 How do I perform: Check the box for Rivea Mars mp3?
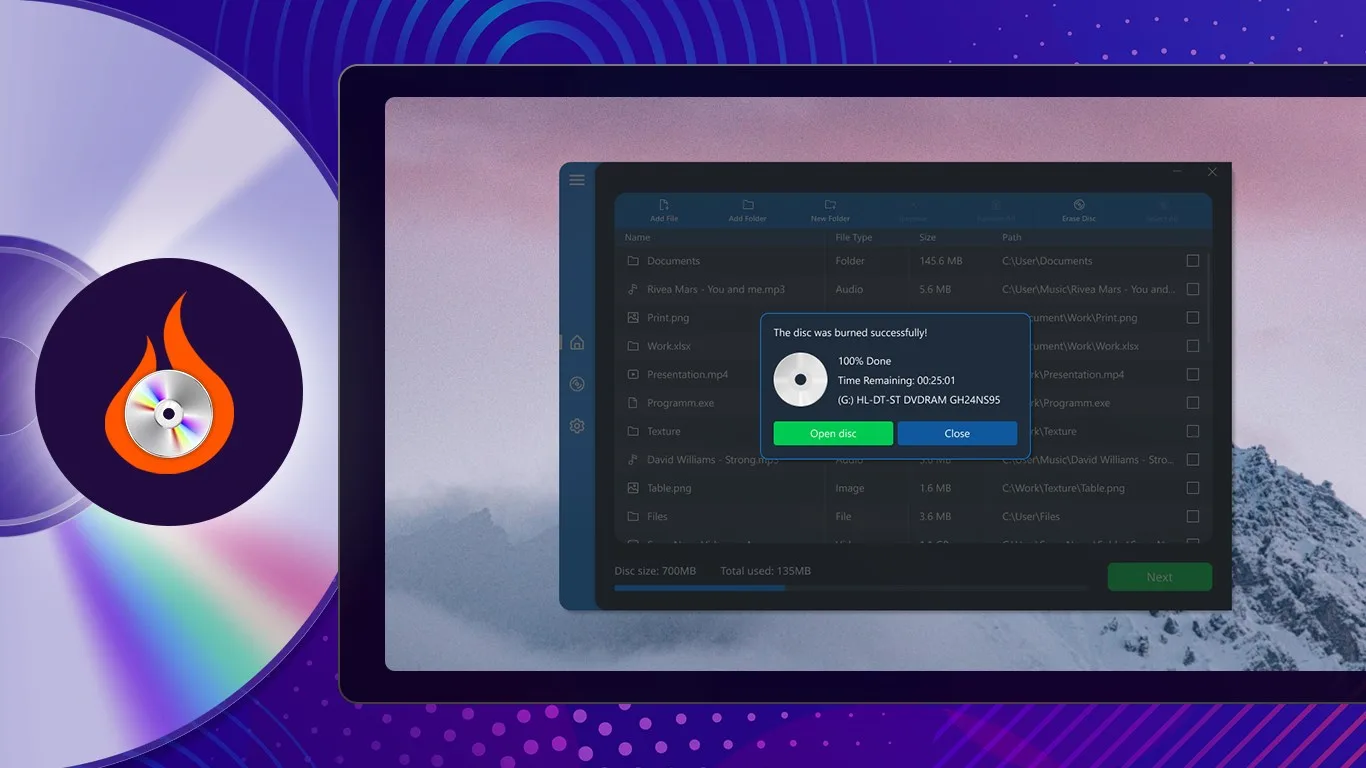[1192, 289]
